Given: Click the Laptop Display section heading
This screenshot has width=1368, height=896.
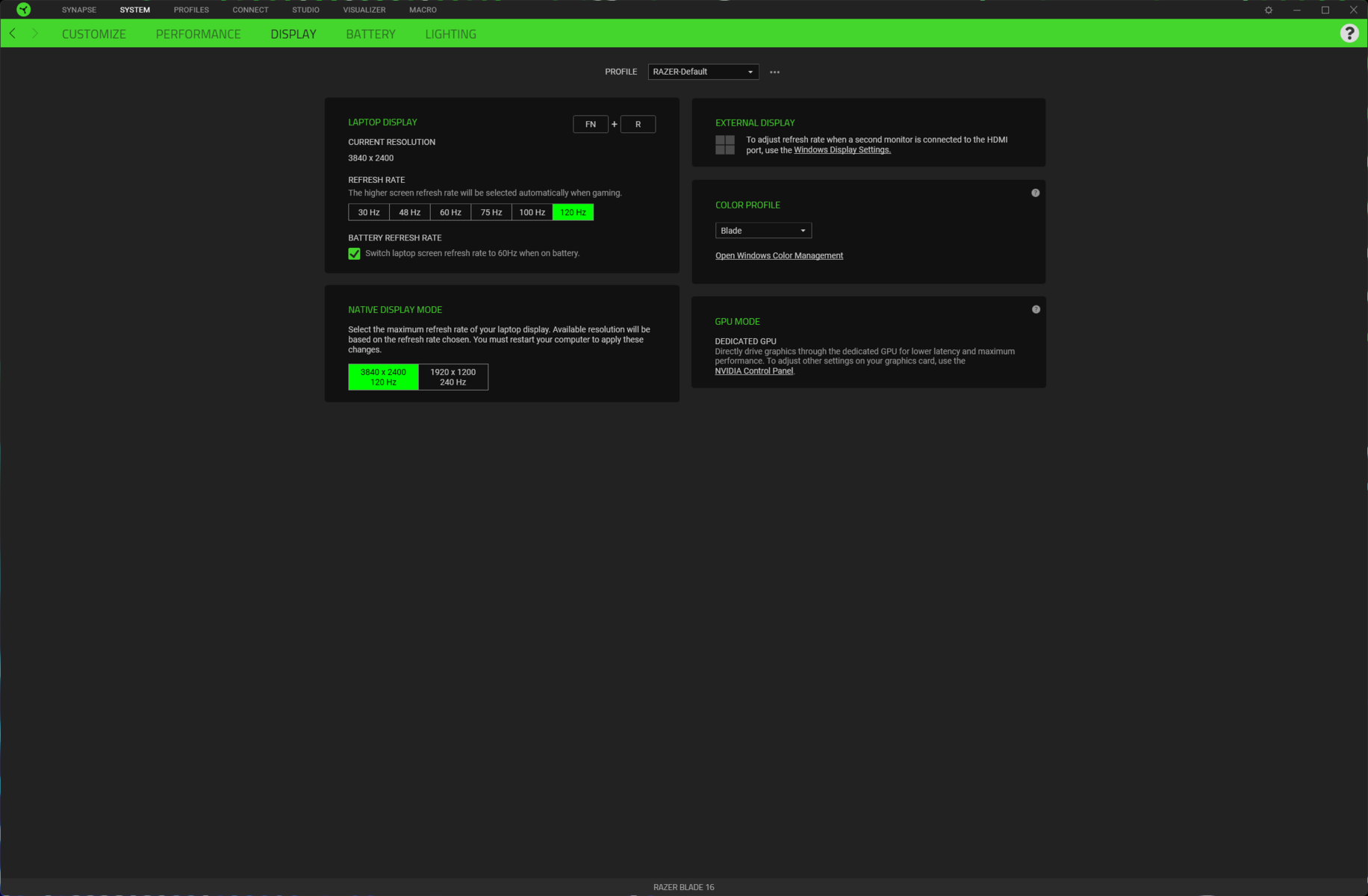Looking at the screenshot, I should [x=383, y=122].
